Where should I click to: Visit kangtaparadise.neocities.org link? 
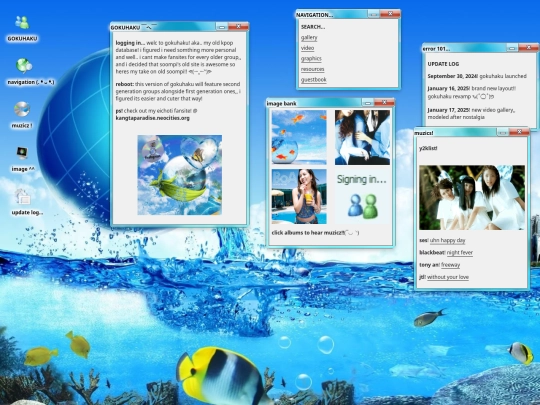pos(153,118)
